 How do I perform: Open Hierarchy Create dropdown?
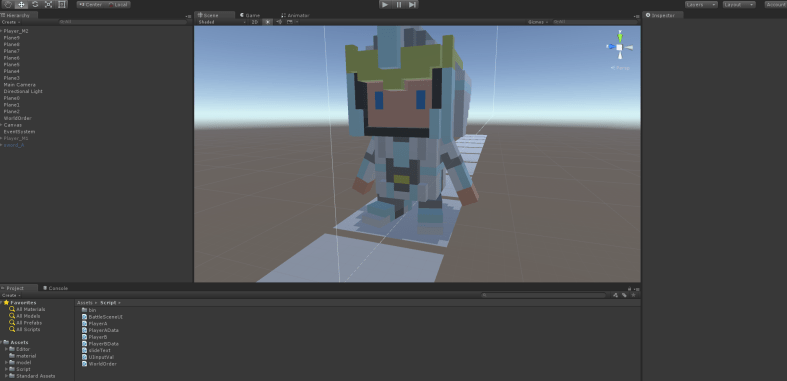pos(11,22)
